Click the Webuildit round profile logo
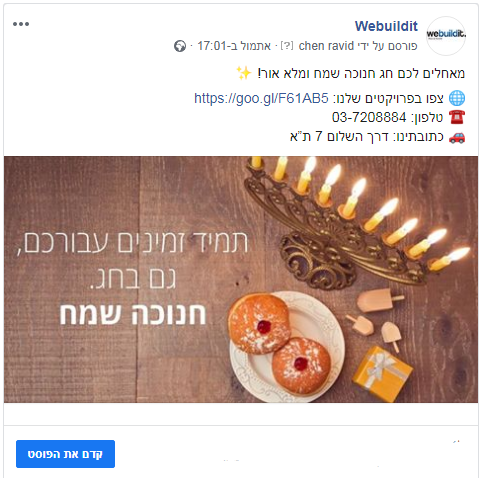479x479 pixels. [446, 35]
